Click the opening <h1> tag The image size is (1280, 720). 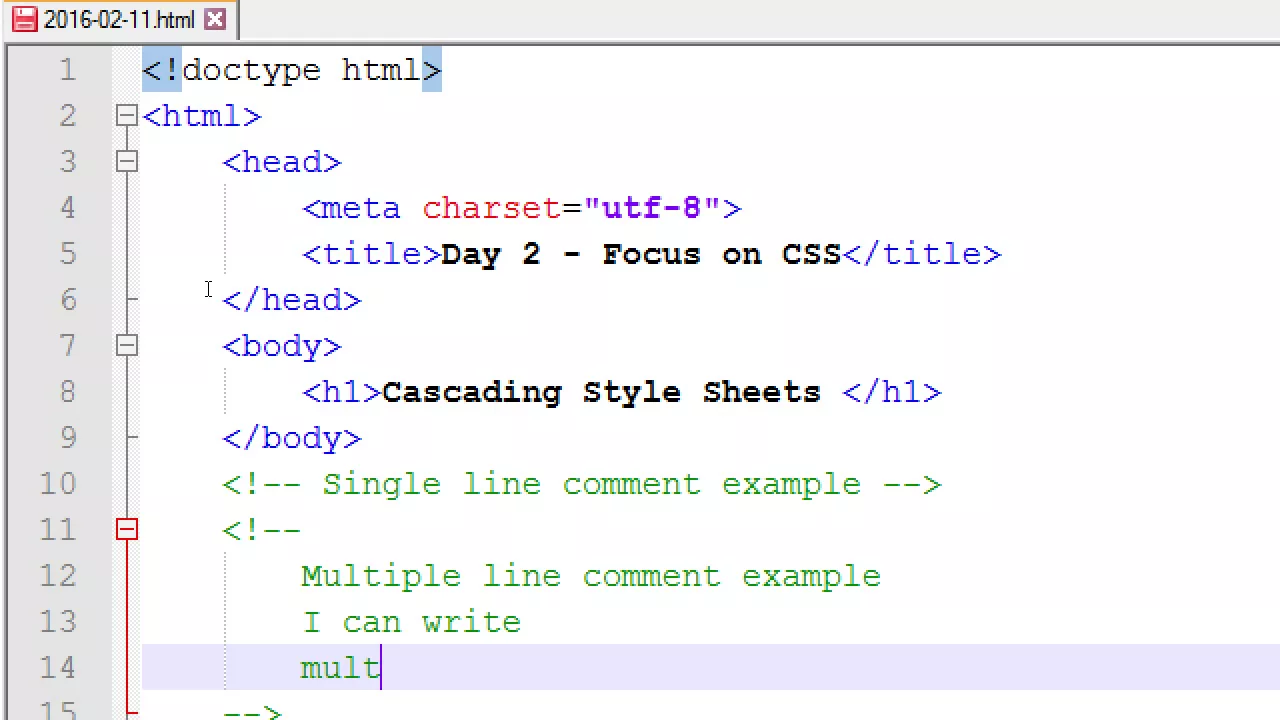pyautogui.click(x=342, y=392)
